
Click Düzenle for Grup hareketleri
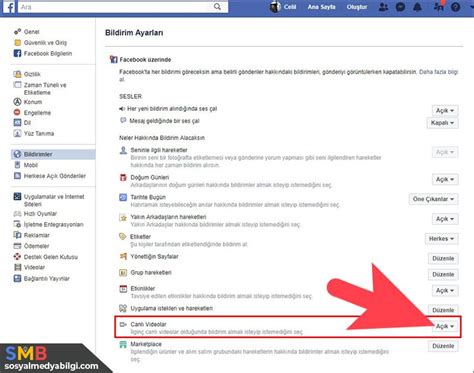click(x=443, y=274)
